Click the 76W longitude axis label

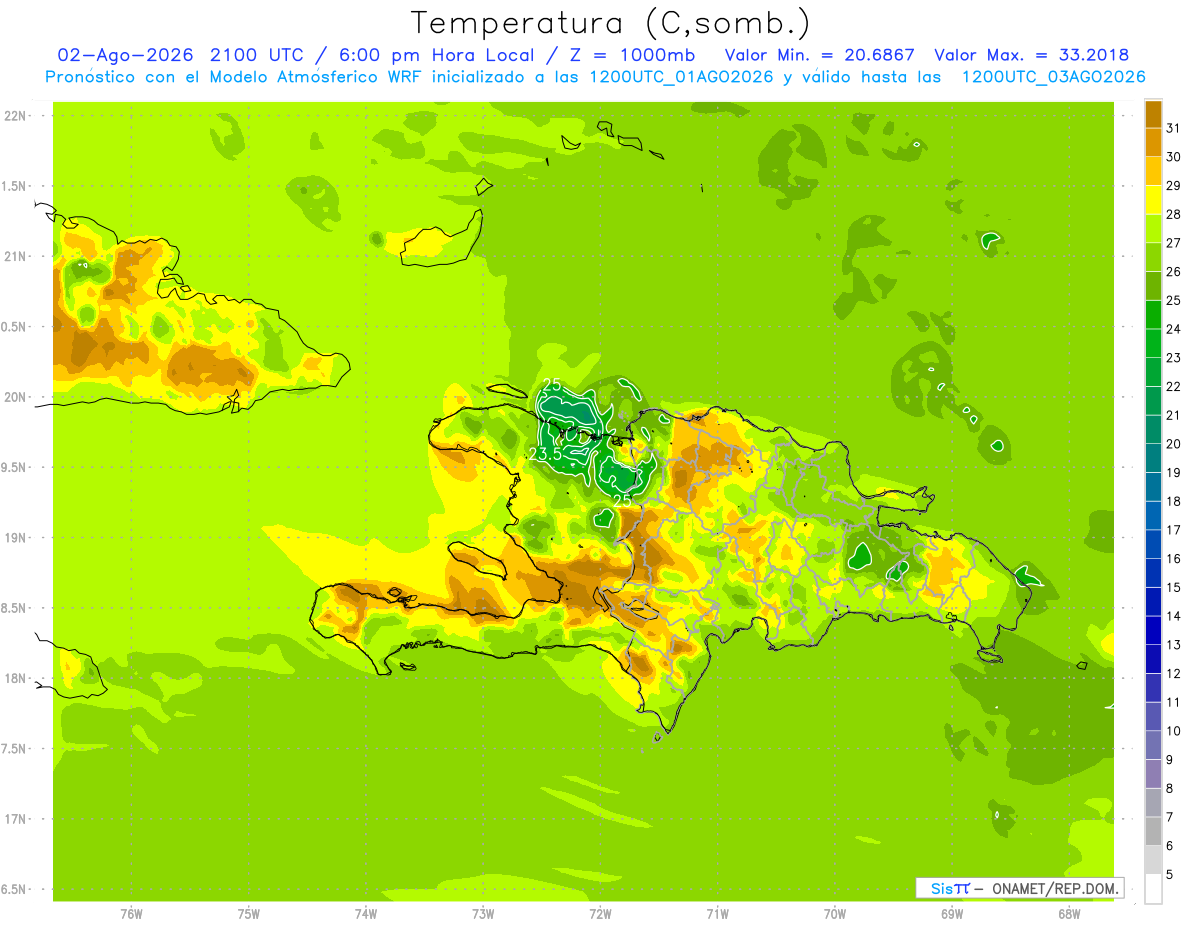click(131, 914)
